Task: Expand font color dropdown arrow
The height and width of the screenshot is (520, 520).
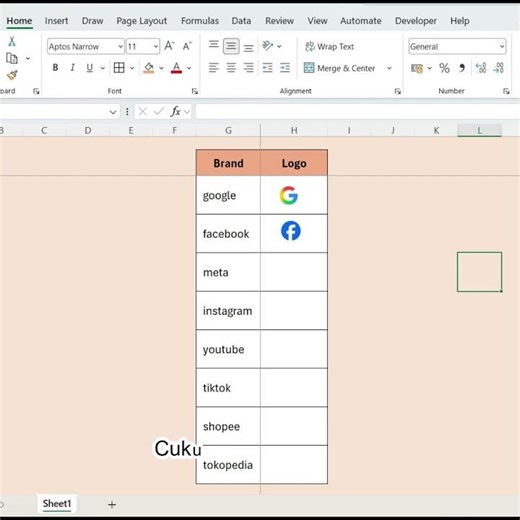Action: pos(189,68)
